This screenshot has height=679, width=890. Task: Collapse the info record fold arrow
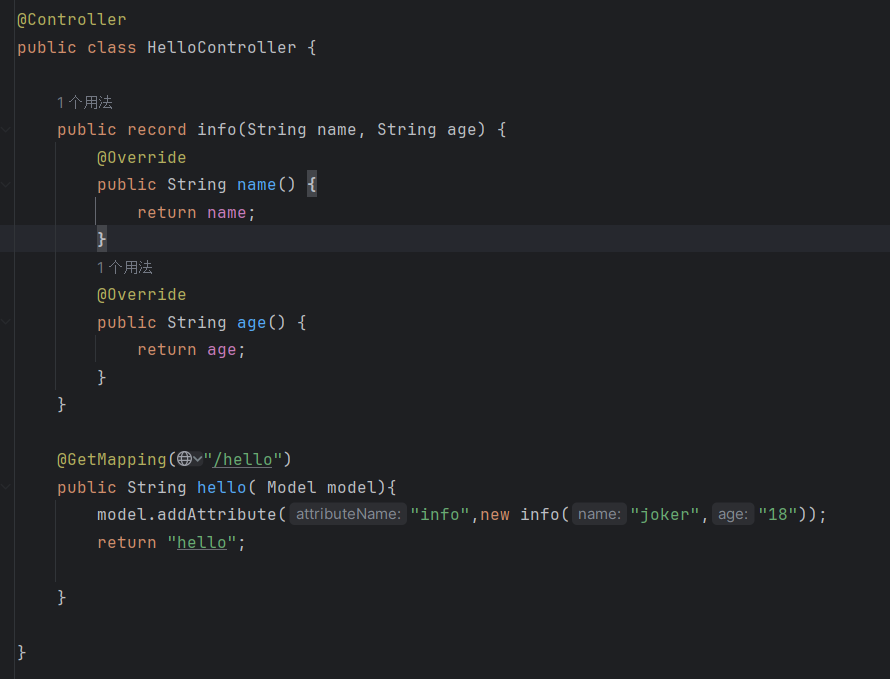[x=7, y=130]
